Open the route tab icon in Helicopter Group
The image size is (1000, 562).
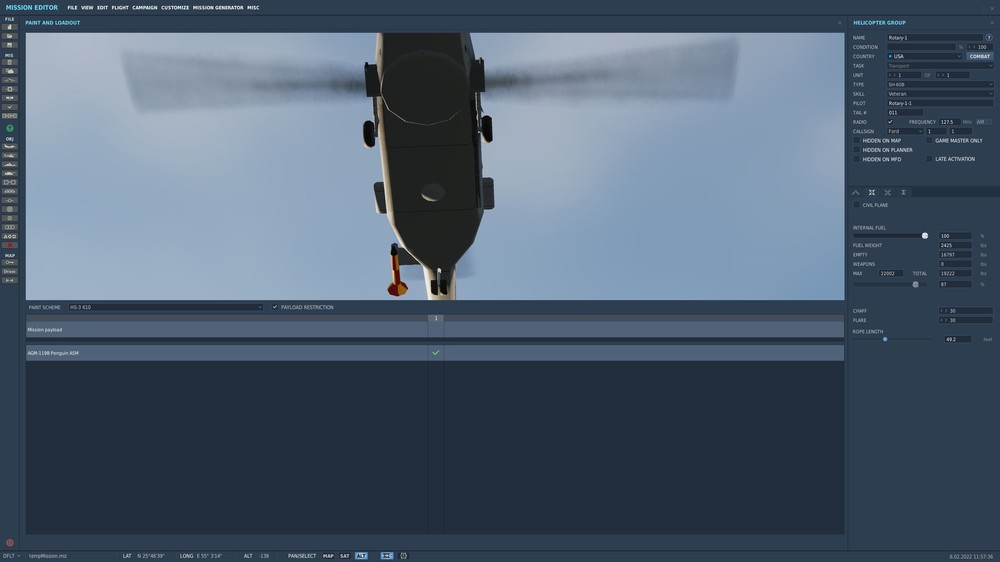click(856, 192)
